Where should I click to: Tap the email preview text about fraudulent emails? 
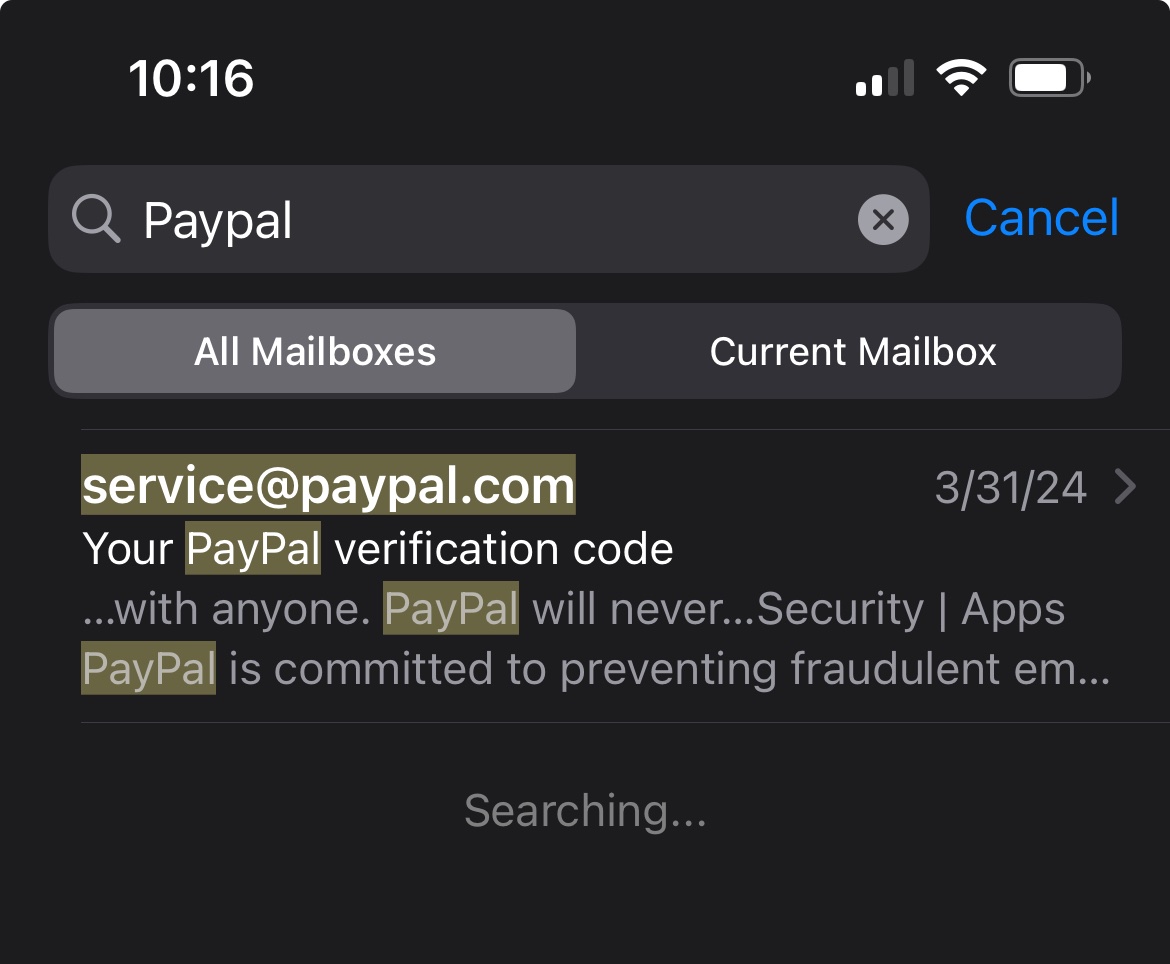point(595,669)
